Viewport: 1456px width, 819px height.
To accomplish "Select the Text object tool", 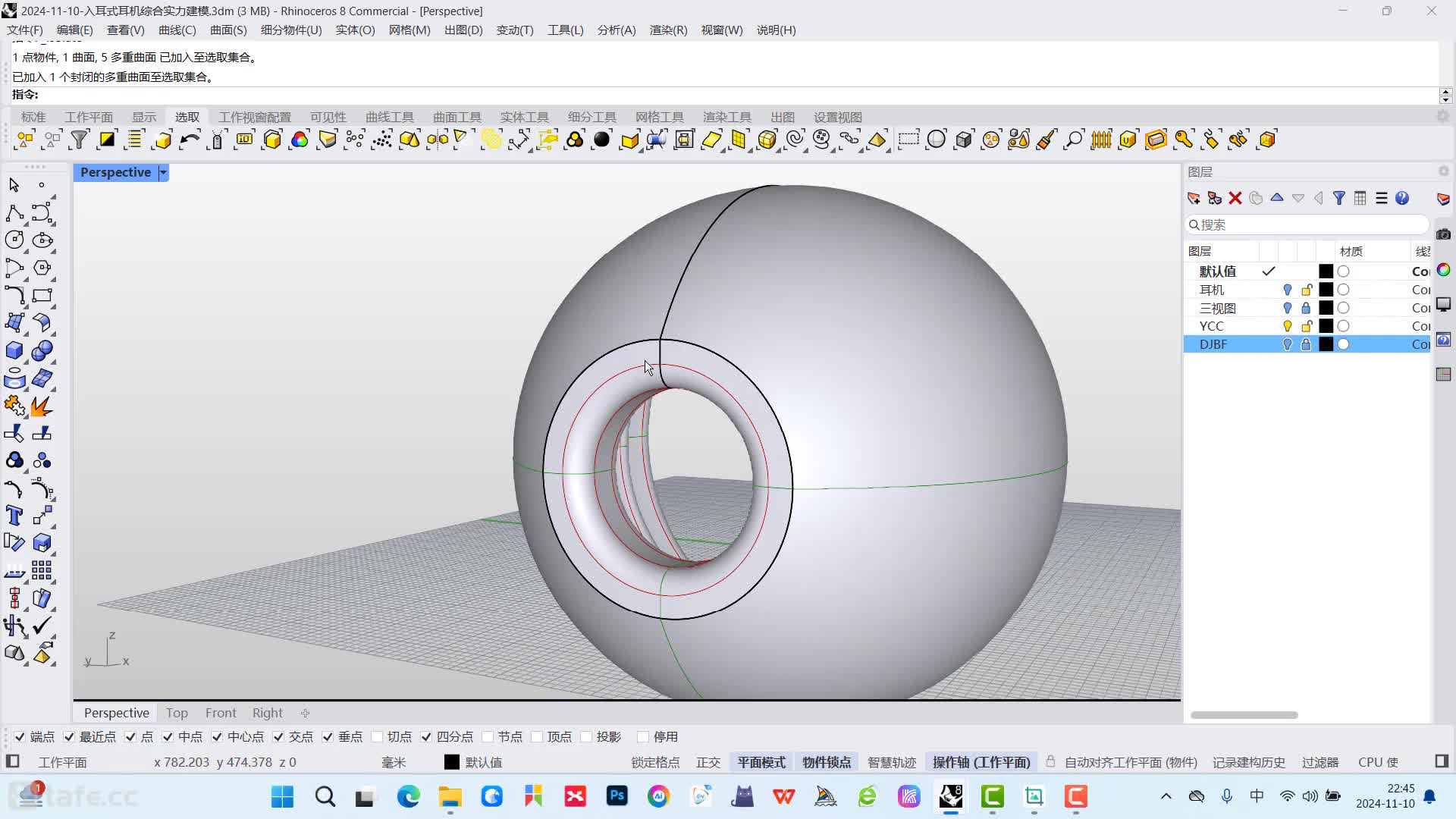I will tap(14, 516).
